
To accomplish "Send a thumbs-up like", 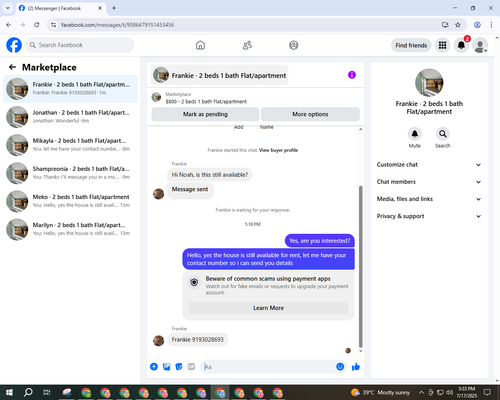I will tap(356, 367).
